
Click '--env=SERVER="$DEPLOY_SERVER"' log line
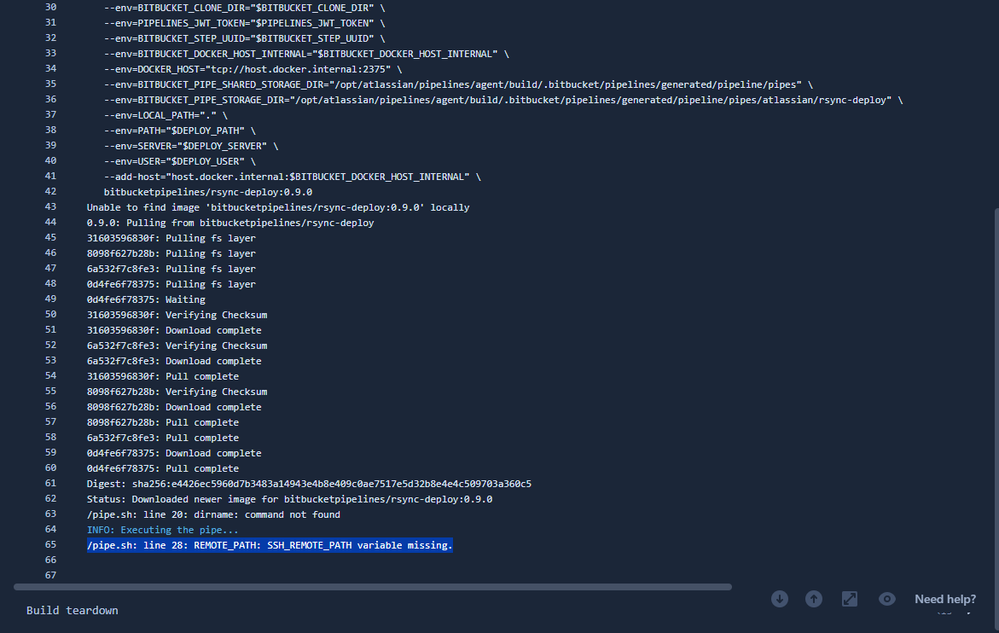coord(191,146)
